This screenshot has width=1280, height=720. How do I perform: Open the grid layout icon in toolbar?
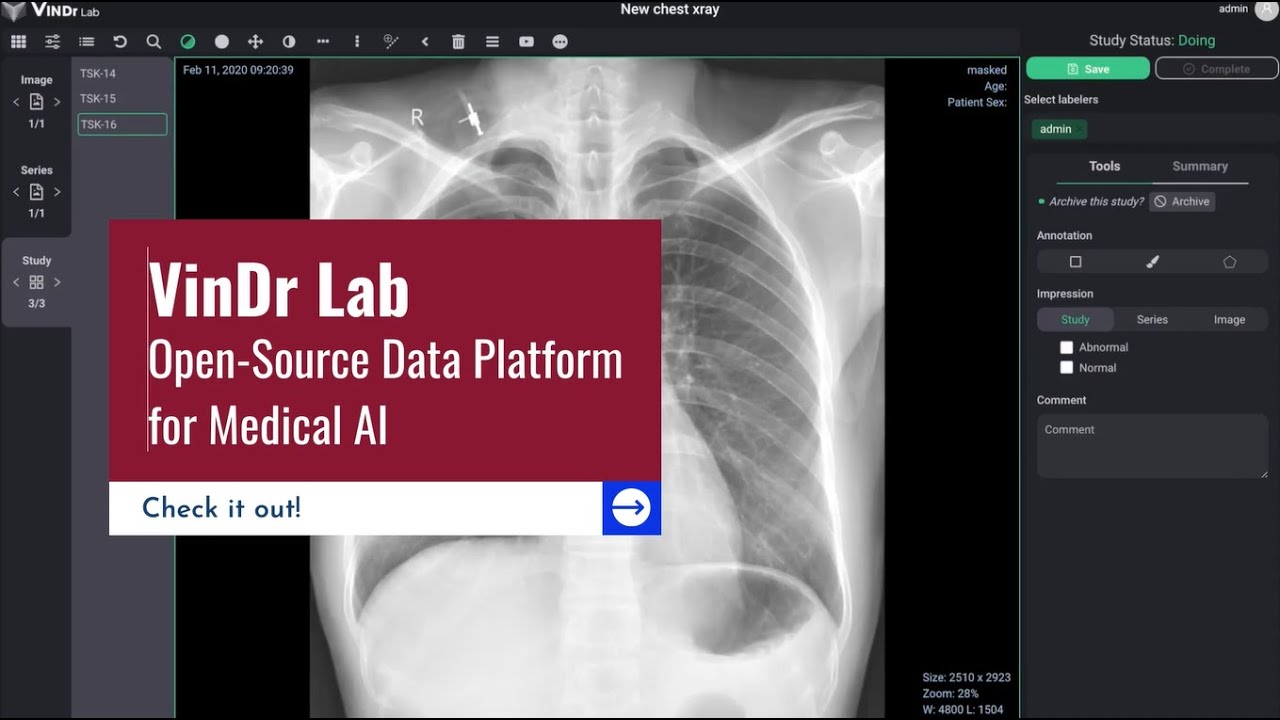tap(18, 42)
